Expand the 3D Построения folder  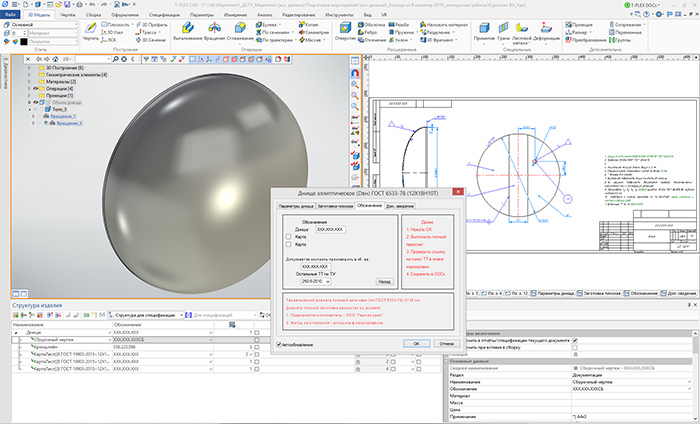[29, 68]
